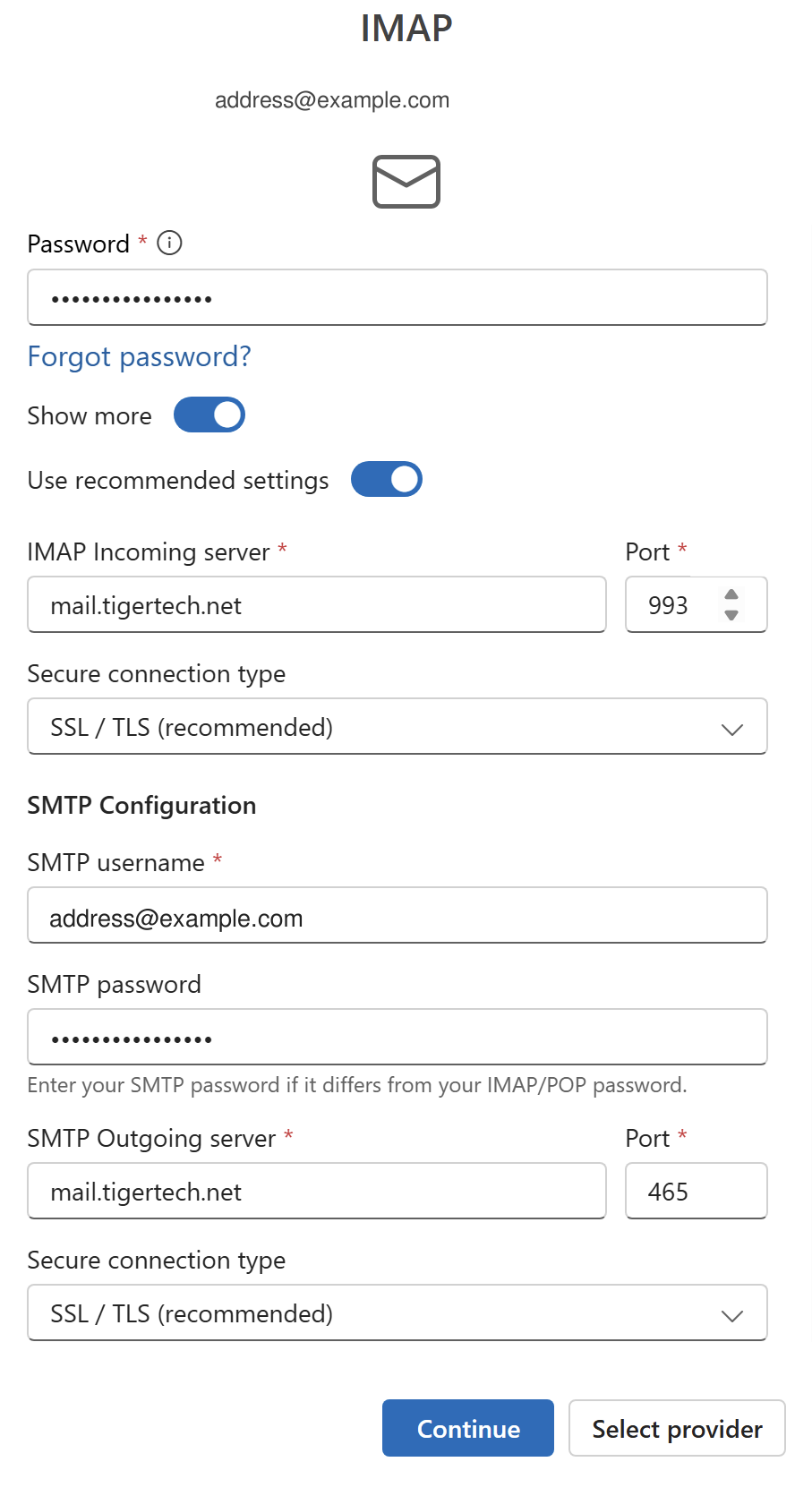Image resolution: width=812 pixels, height=1496 pixels.
Task: Click the red asterisk beside IMAP Incoming server
Action: point(281,551)
